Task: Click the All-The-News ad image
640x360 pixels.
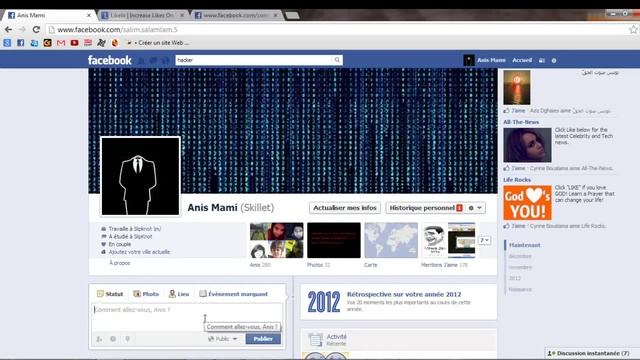Action: pyautogui.click(x=527, y=145)
